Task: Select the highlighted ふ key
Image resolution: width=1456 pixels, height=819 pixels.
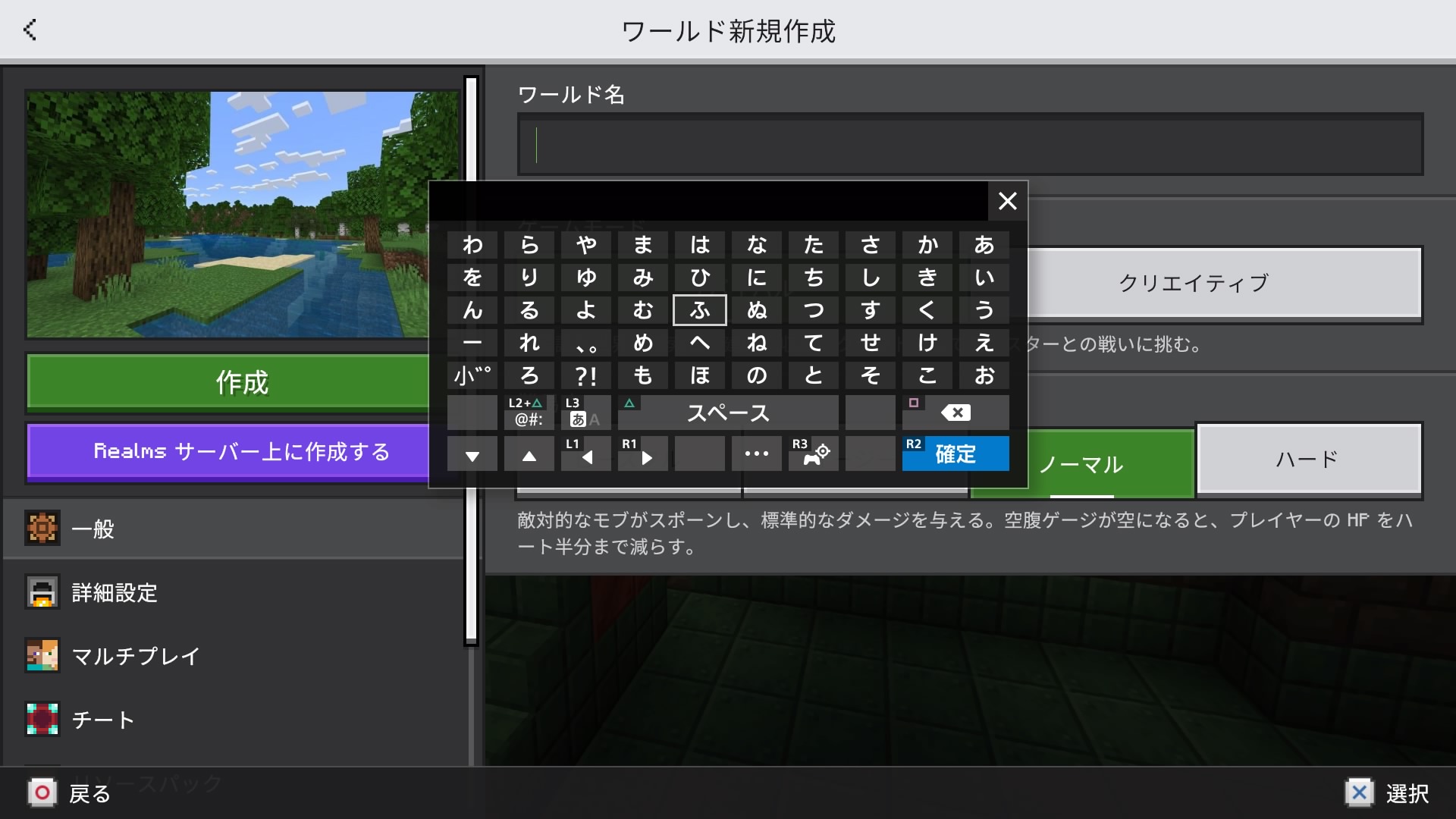Action: [x=699, y=310]
